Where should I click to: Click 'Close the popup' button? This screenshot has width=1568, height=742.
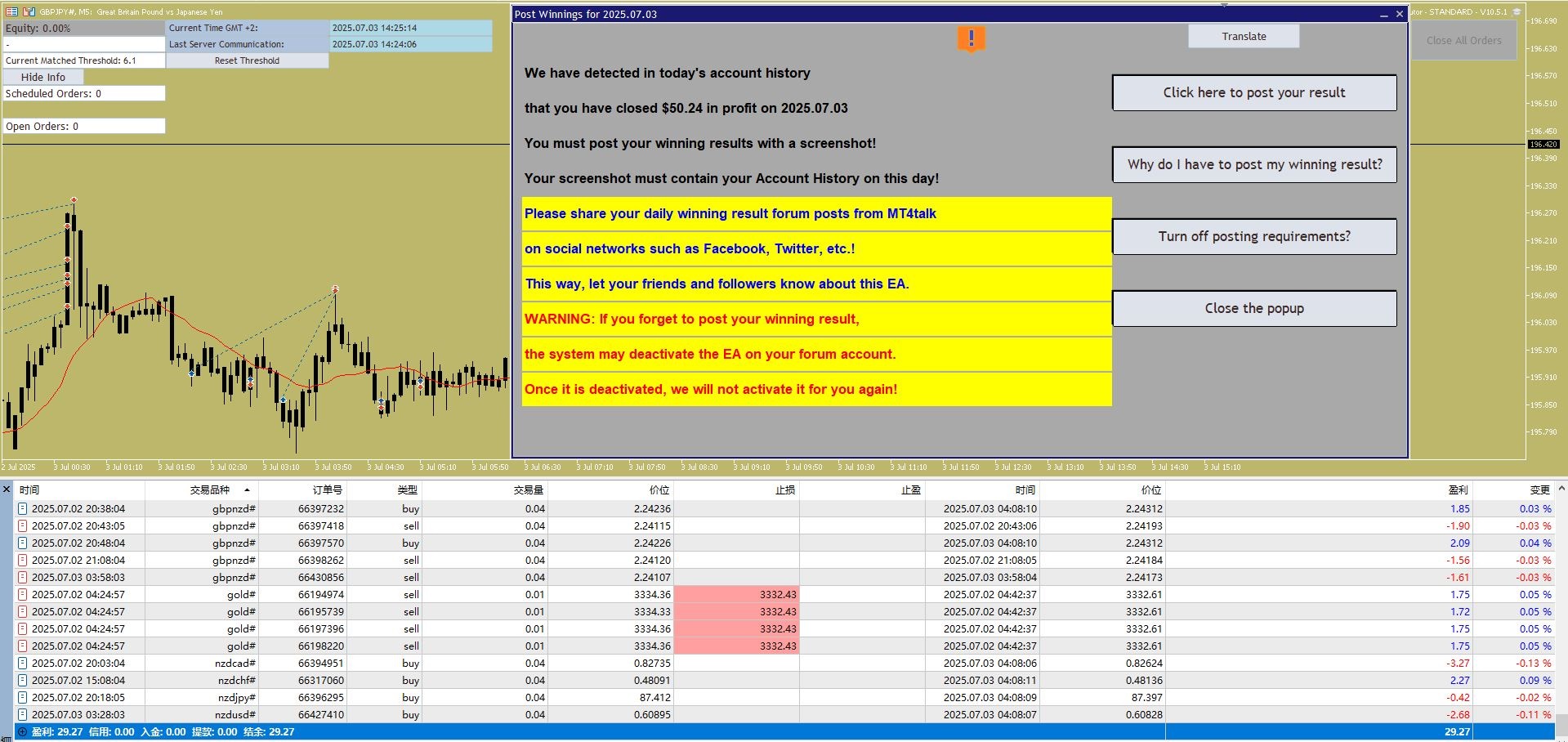(x=1253, y=309)
